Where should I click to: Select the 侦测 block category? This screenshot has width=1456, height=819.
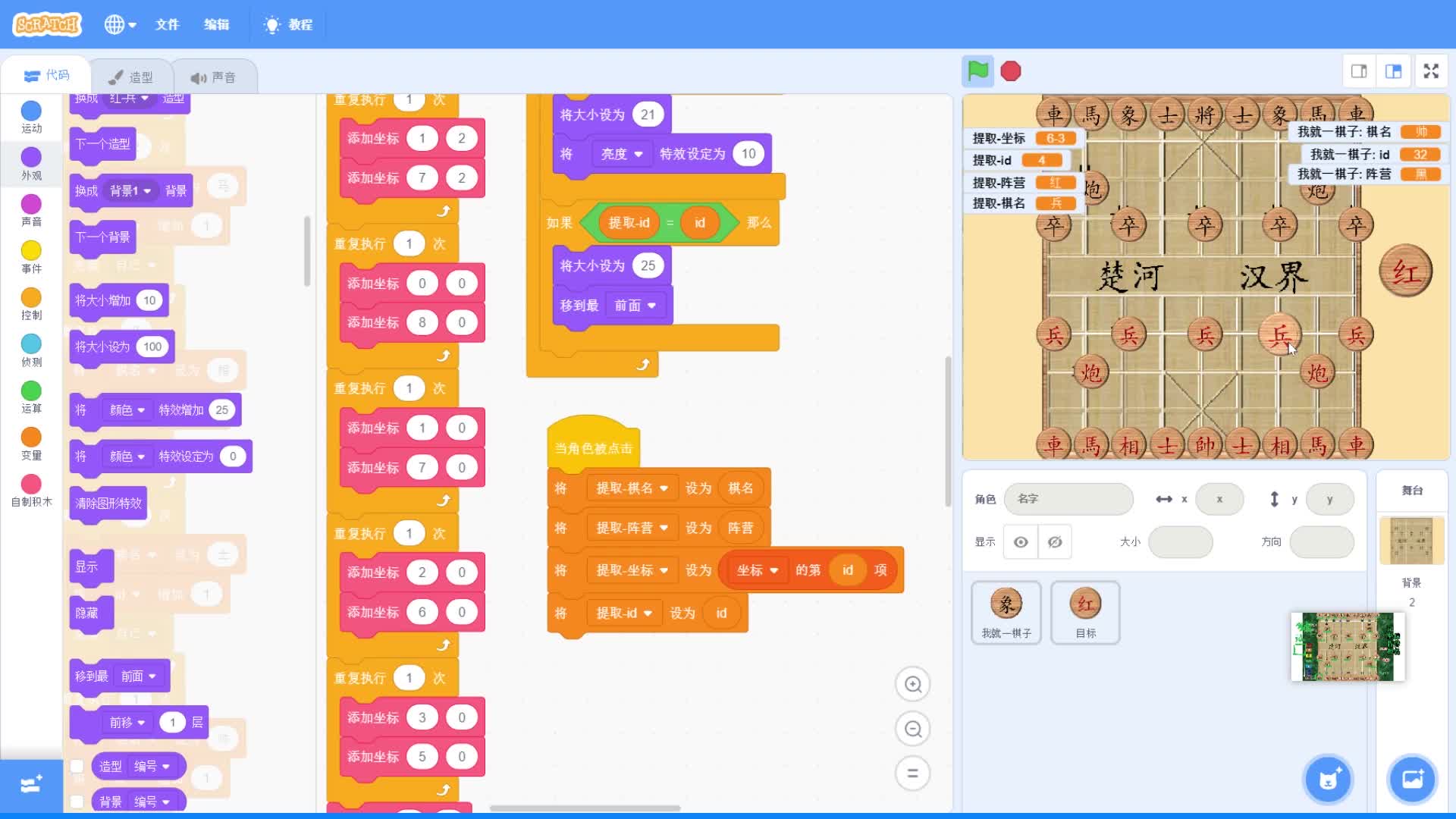31,350
